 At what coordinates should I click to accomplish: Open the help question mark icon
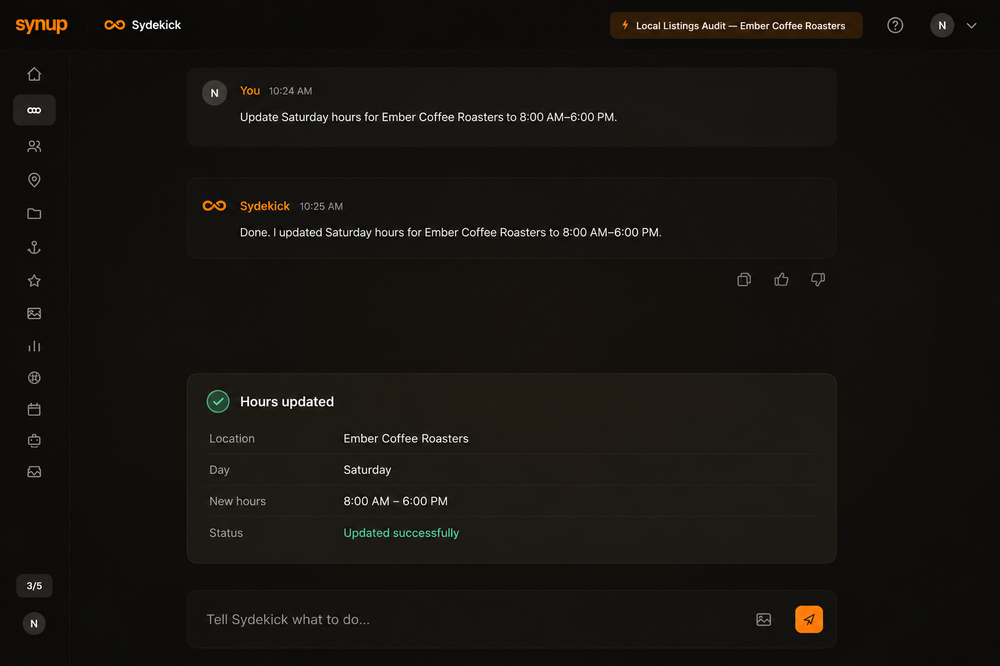pyautogui.click(x=895, y=26)
